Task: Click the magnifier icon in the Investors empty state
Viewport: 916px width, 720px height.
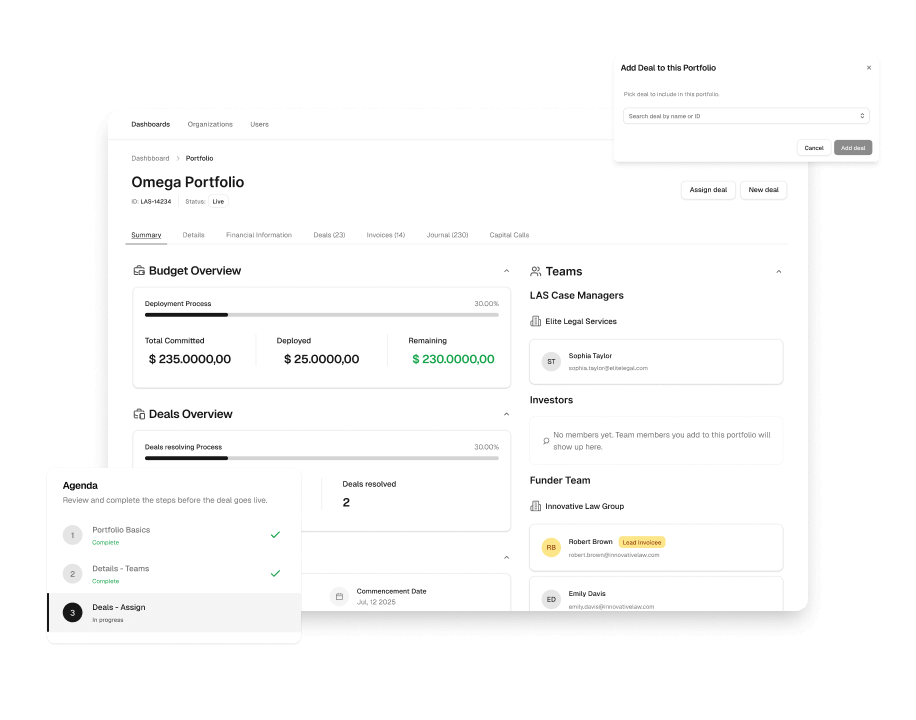Action: (545, 440)
